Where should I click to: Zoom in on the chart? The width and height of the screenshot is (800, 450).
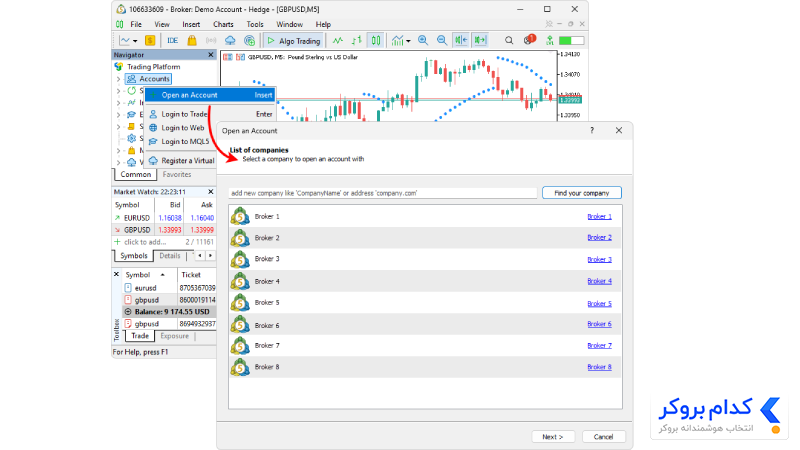coord(423,40)
